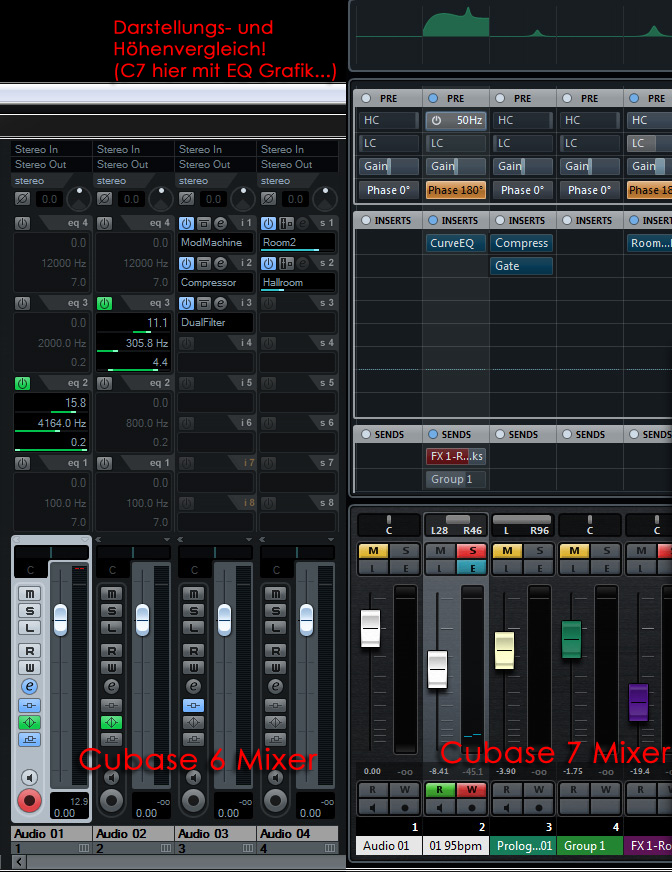The height and width of the screenshot is (872, 672).
Task: Enable Read automation on Cubase 6 Audio 02
Action: [x=112, y=651]
